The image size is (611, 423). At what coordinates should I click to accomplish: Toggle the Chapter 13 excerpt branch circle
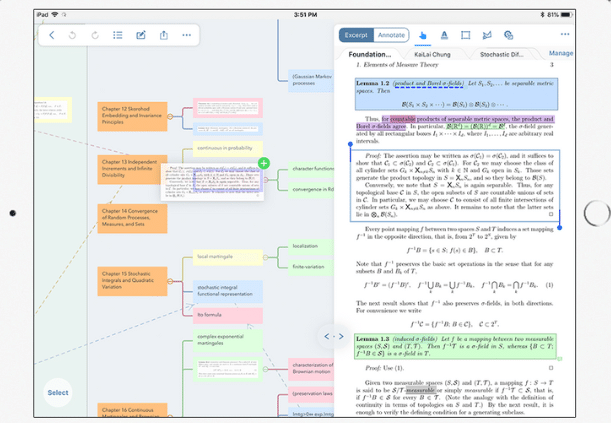(x=266, y=180)
